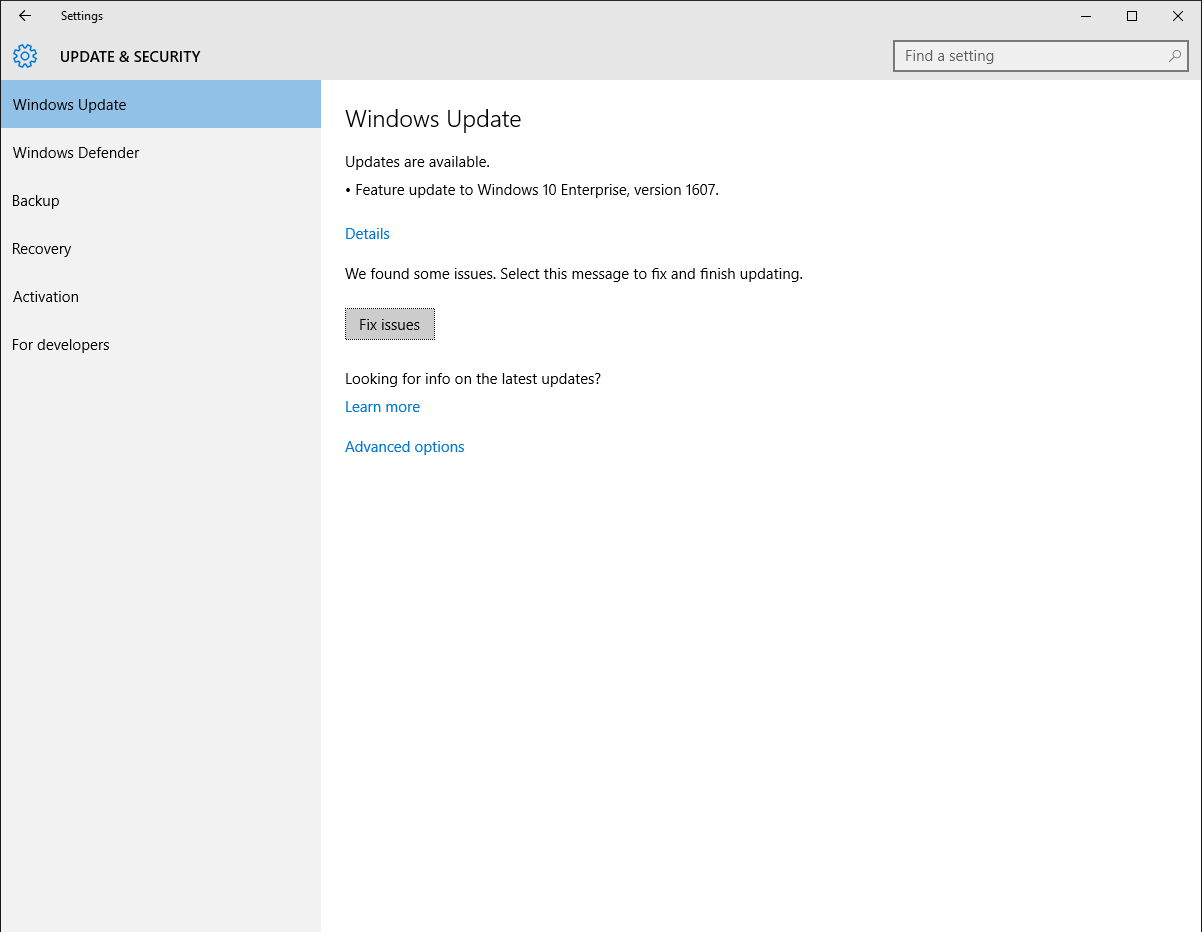The width and height of the screenshot is (1202, 932).
Task: Minimize the Settings window
Action: coord(1086,16)
